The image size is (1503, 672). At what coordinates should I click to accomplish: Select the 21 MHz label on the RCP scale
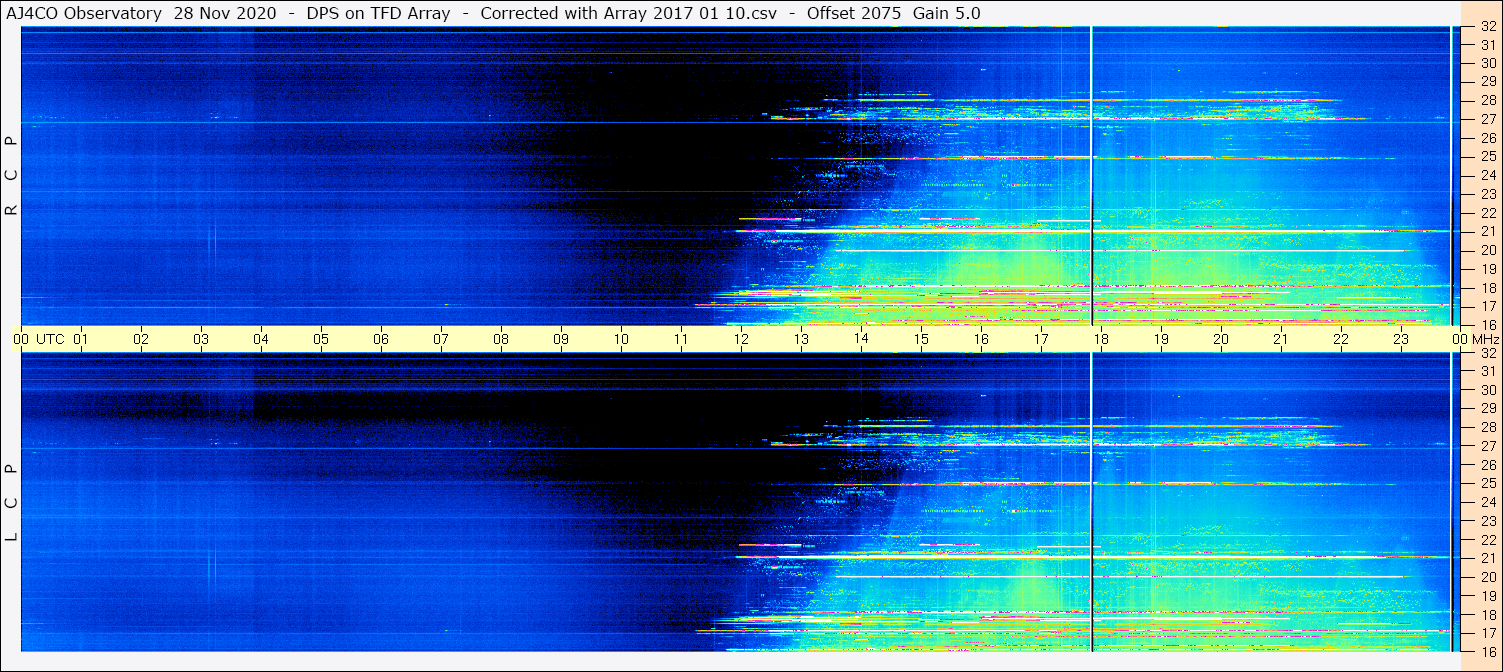coord(1487,231)
